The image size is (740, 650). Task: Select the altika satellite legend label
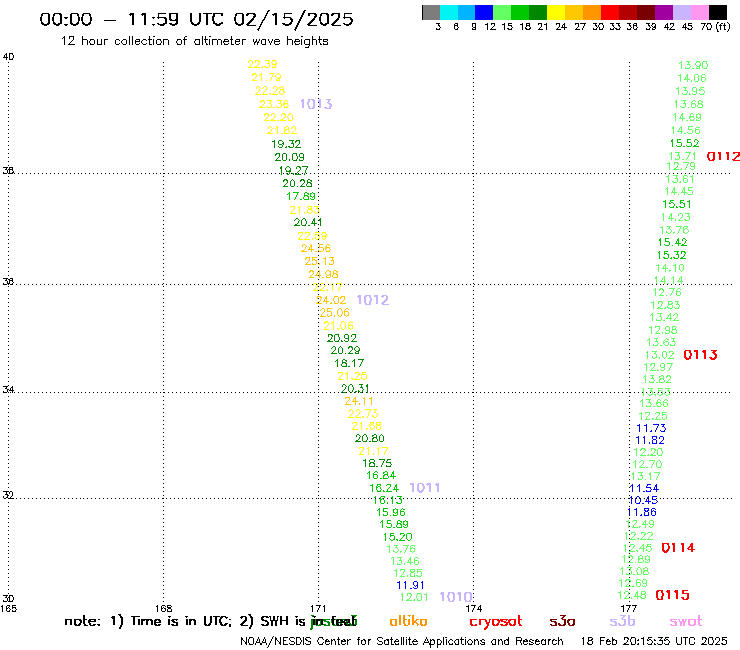tap(408, 621)
